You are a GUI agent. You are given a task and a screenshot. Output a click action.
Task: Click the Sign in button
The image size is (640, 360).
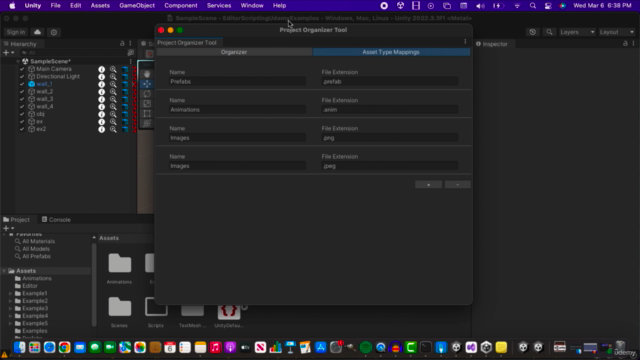16,32
